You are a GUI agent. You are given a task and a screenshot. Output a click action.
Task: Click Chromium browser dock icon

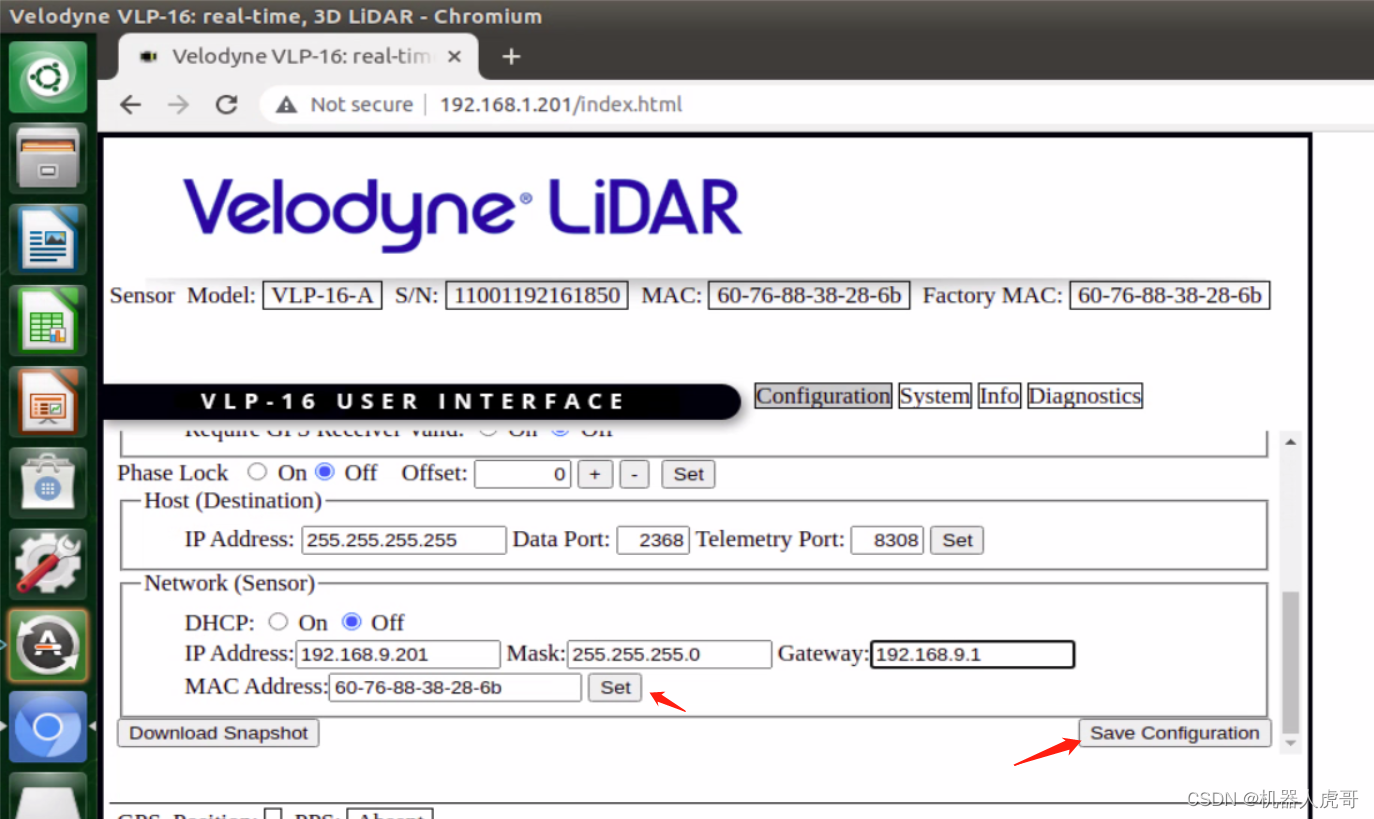48,726
